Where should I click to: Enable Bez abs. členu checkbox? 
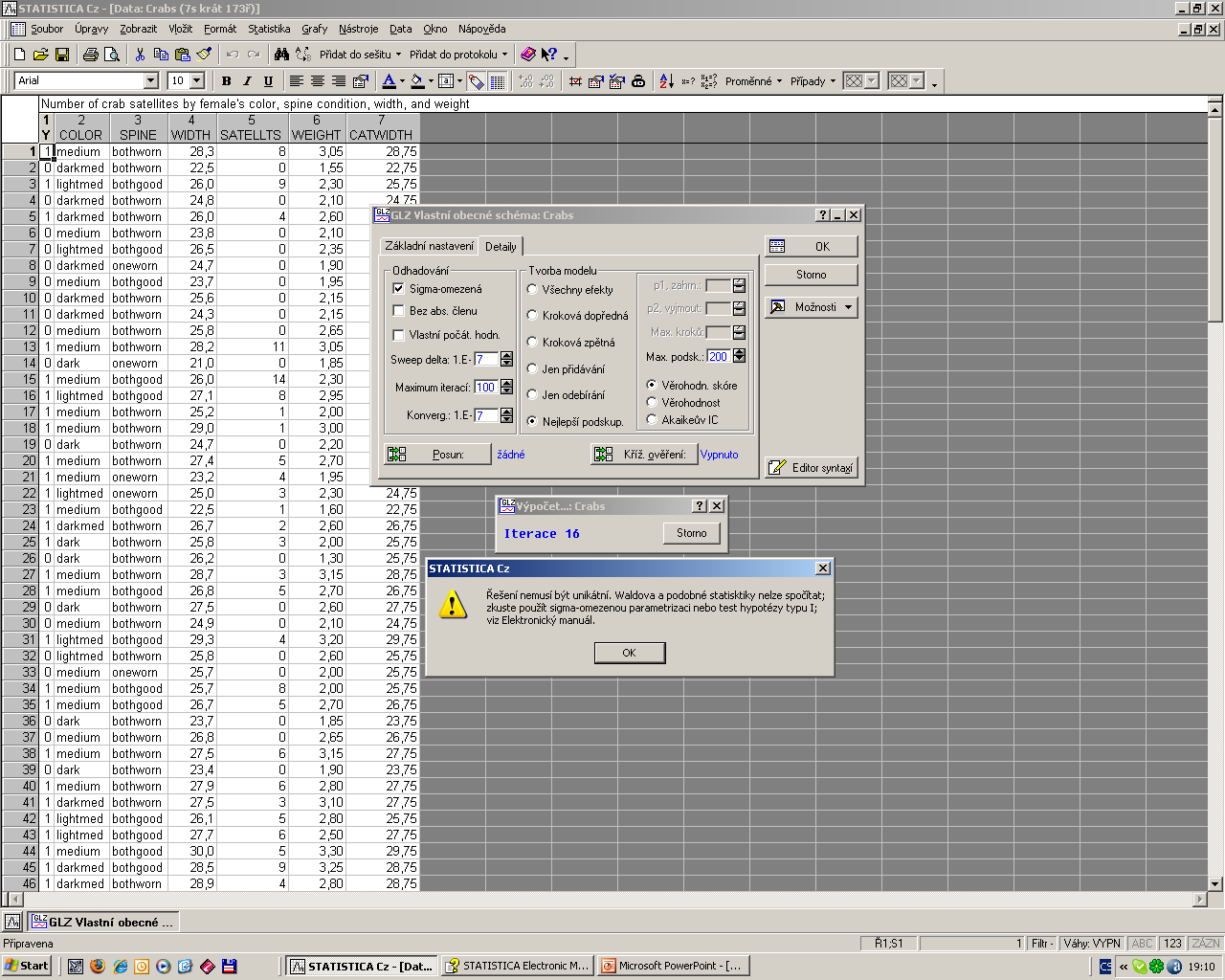pyautogui.click(x=399, y=311)
